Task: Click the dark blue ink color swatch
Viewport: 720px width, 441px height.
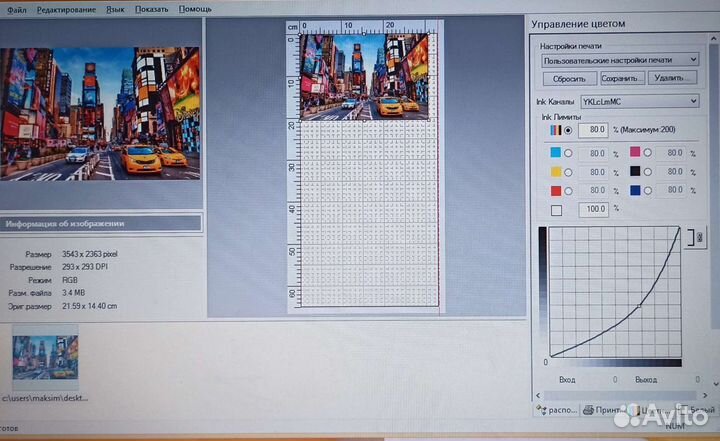Action: (635, 190)
